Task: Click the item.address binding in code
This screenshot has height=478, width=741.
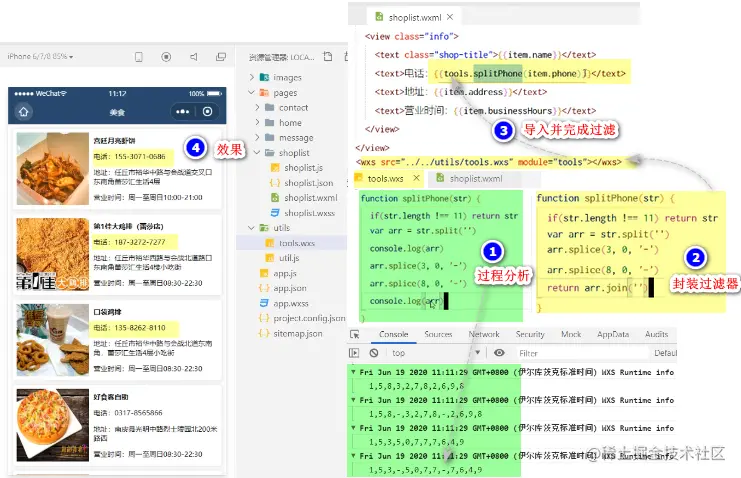Action: pyautogui.click(x=473, y=92)
